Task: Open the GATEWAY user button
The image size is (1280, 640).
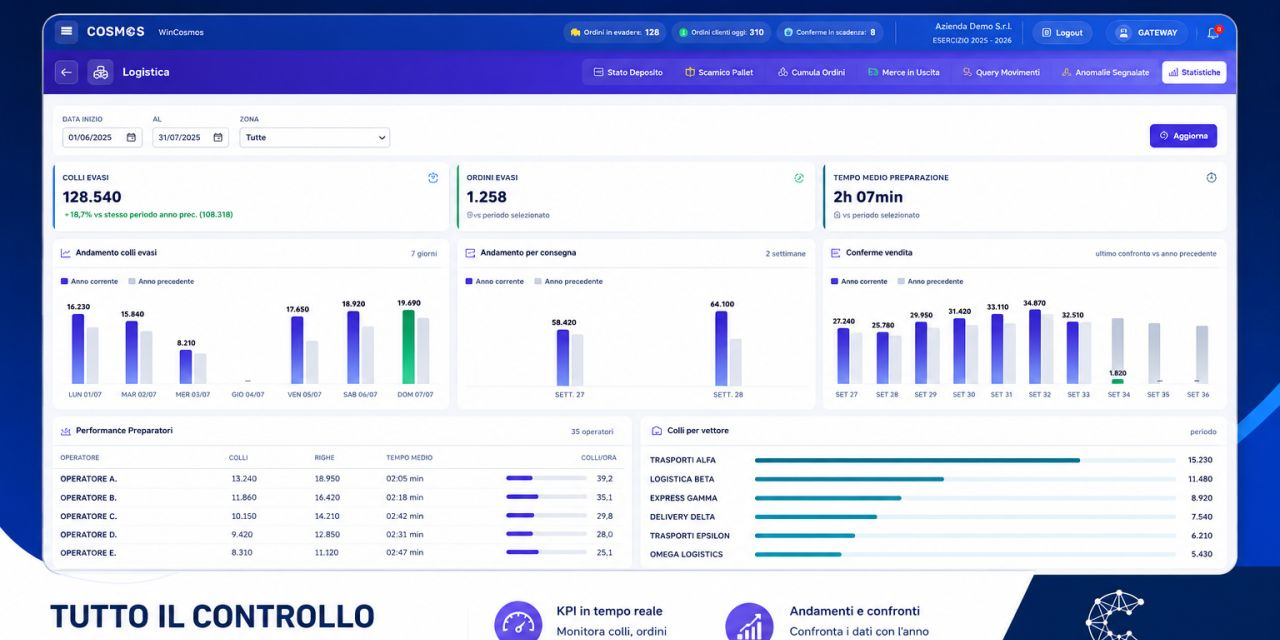Action: pyautogui.click(x=1147, y=33)
